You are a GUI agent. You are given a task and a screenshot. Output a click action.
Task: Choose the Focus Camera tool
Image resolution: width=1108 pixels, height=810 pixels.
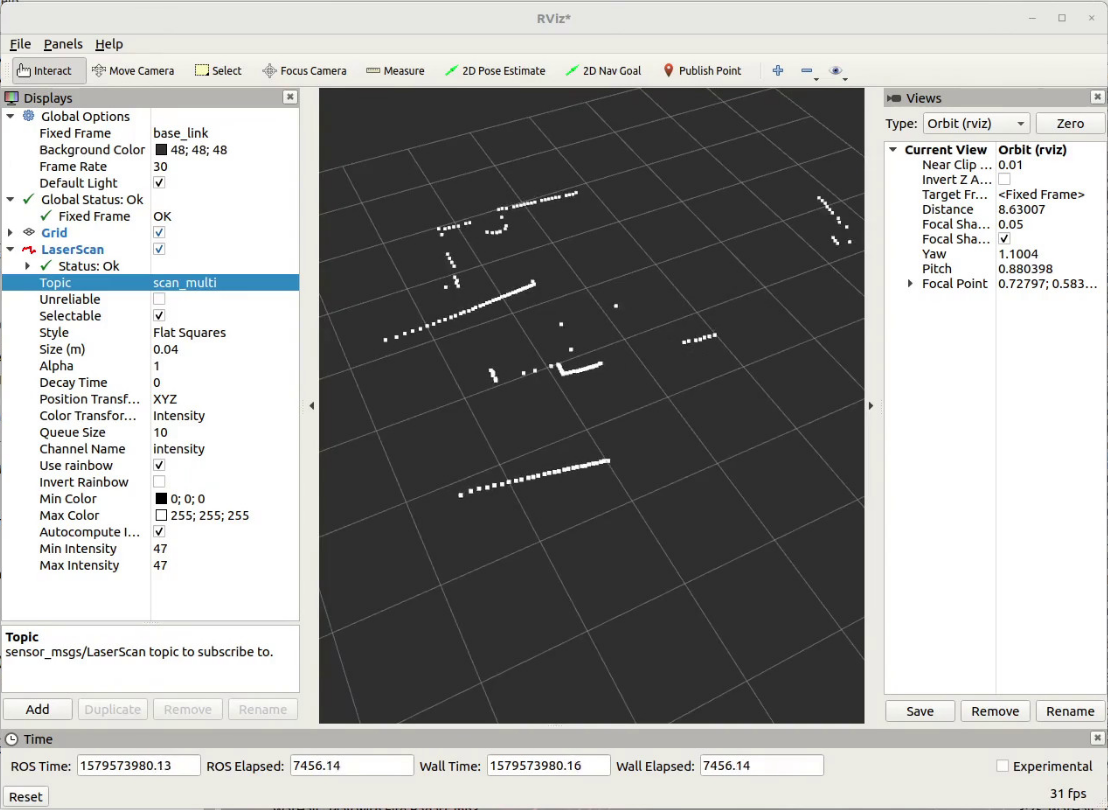pyautogui.click(x=304, y=71)
